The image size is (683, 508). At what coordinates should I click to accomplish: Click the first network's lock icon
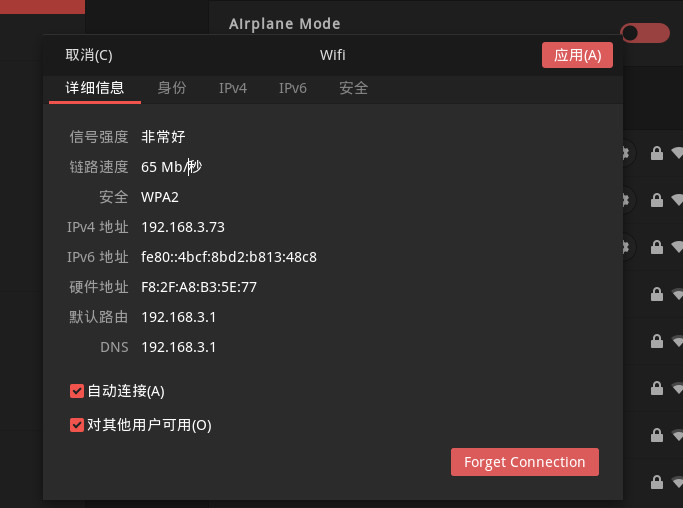coord(656,153)
